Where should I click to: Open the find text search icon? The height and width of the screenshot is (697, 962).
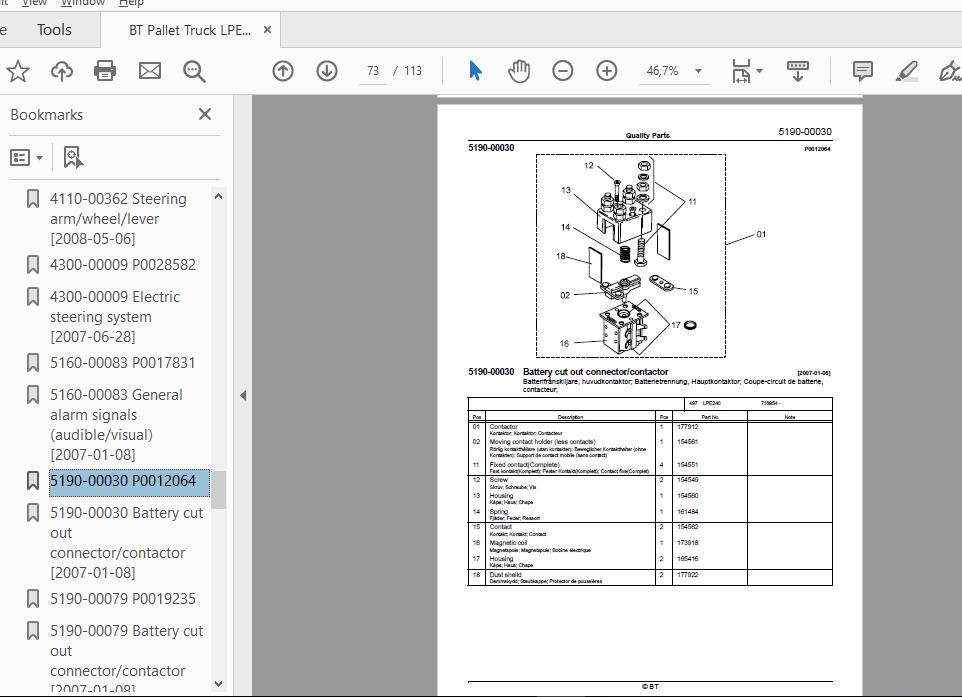194,71
